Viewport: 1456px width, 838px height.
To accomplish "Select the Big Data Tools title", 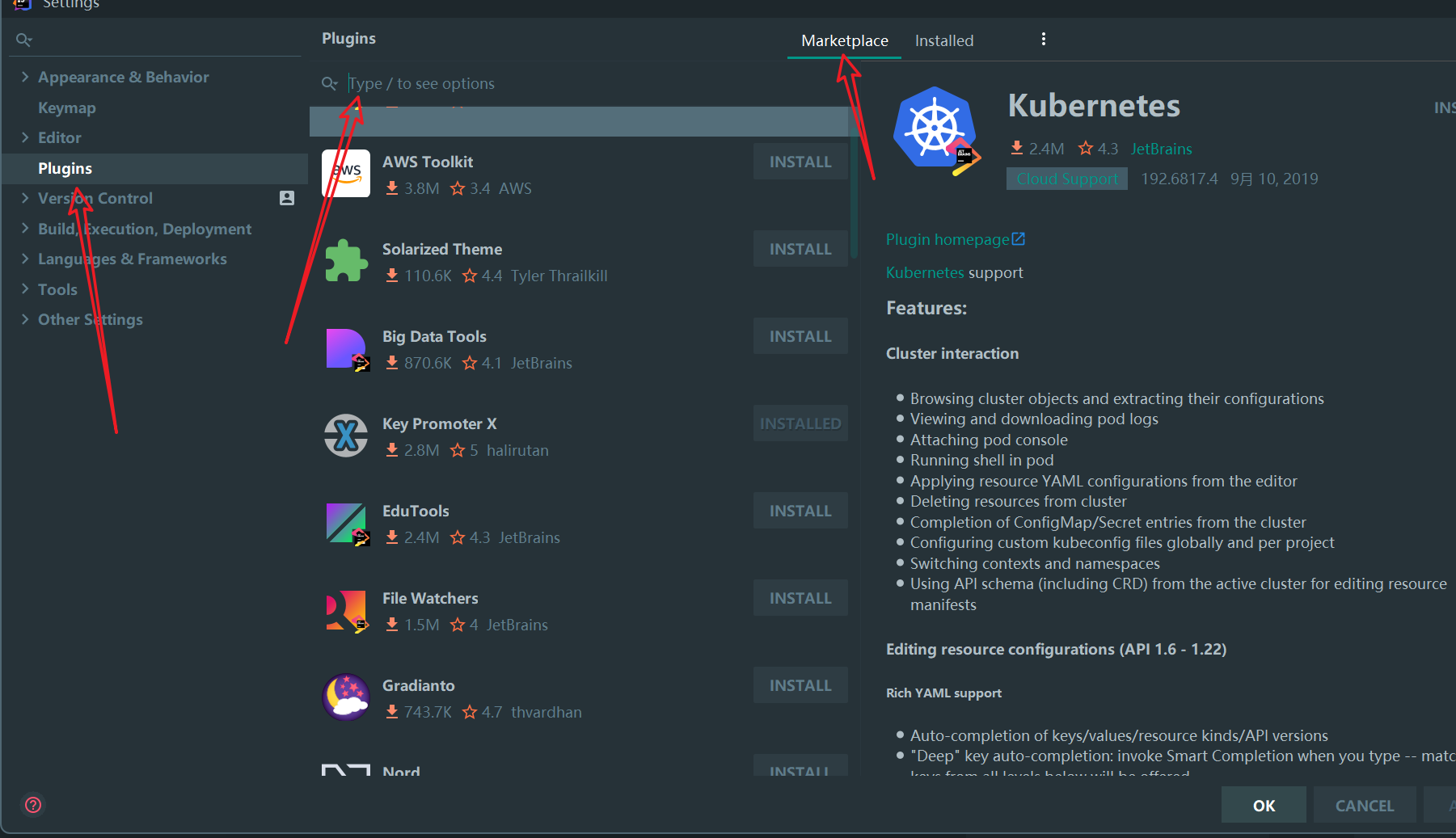I will pos(434,336).
